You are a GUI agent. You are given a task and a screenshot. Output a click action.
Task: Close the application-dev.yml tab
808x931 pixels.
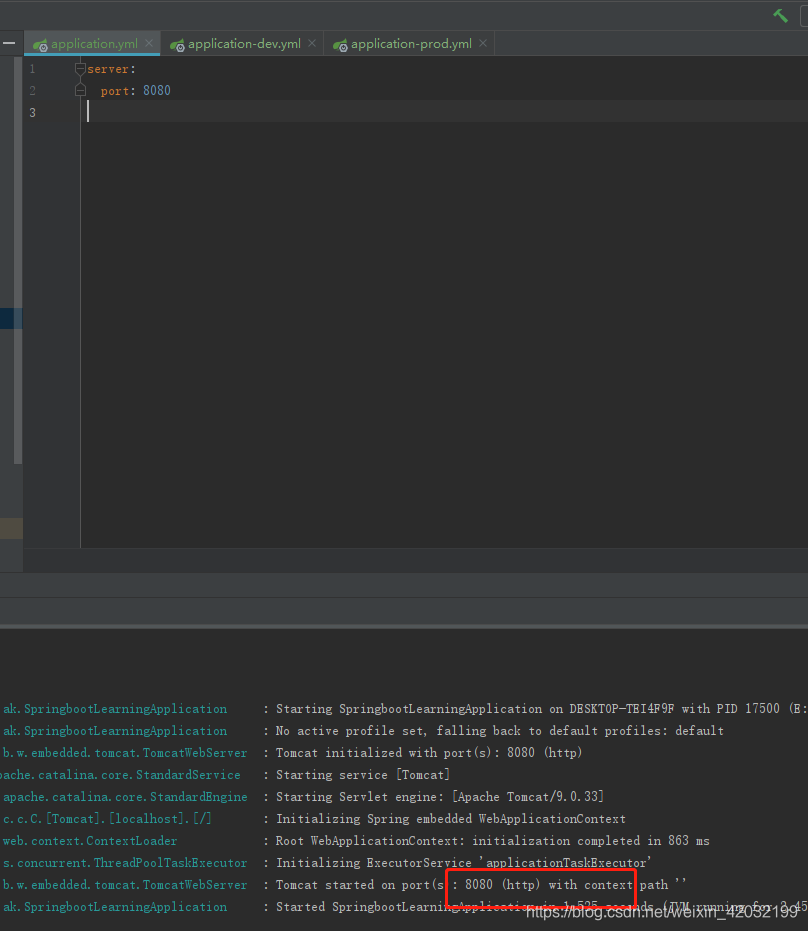point(312,43)
